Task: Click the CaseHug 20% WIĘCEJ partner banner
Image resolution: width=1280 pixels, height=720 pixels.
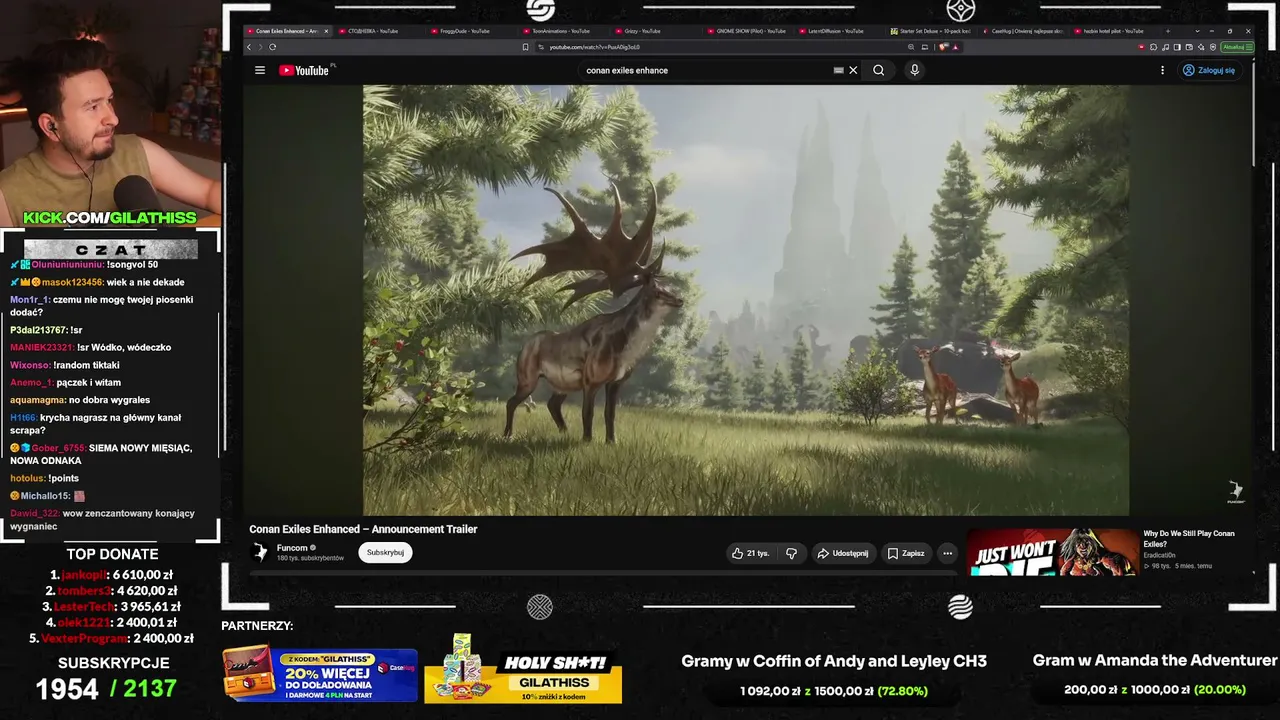Action: tap(319, 672)
